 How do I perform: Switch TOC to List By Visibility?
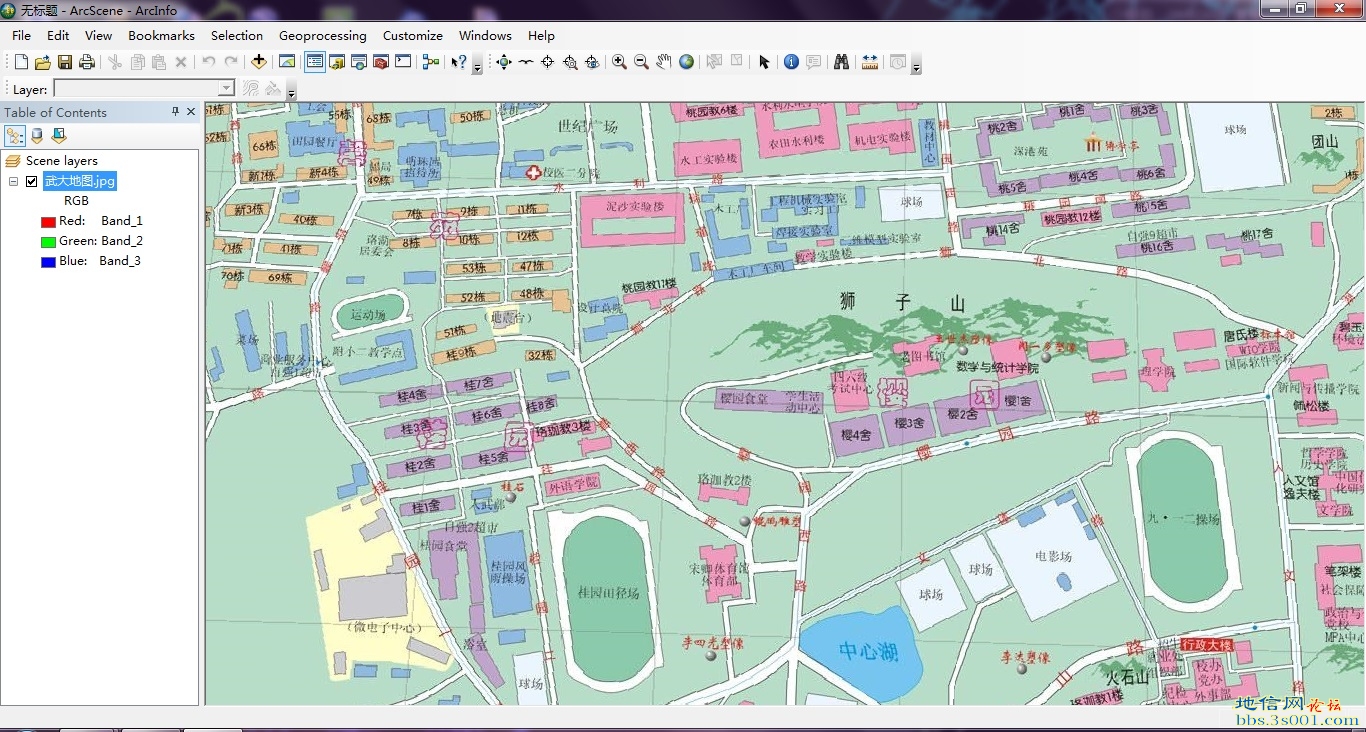(x=59, y=136)
